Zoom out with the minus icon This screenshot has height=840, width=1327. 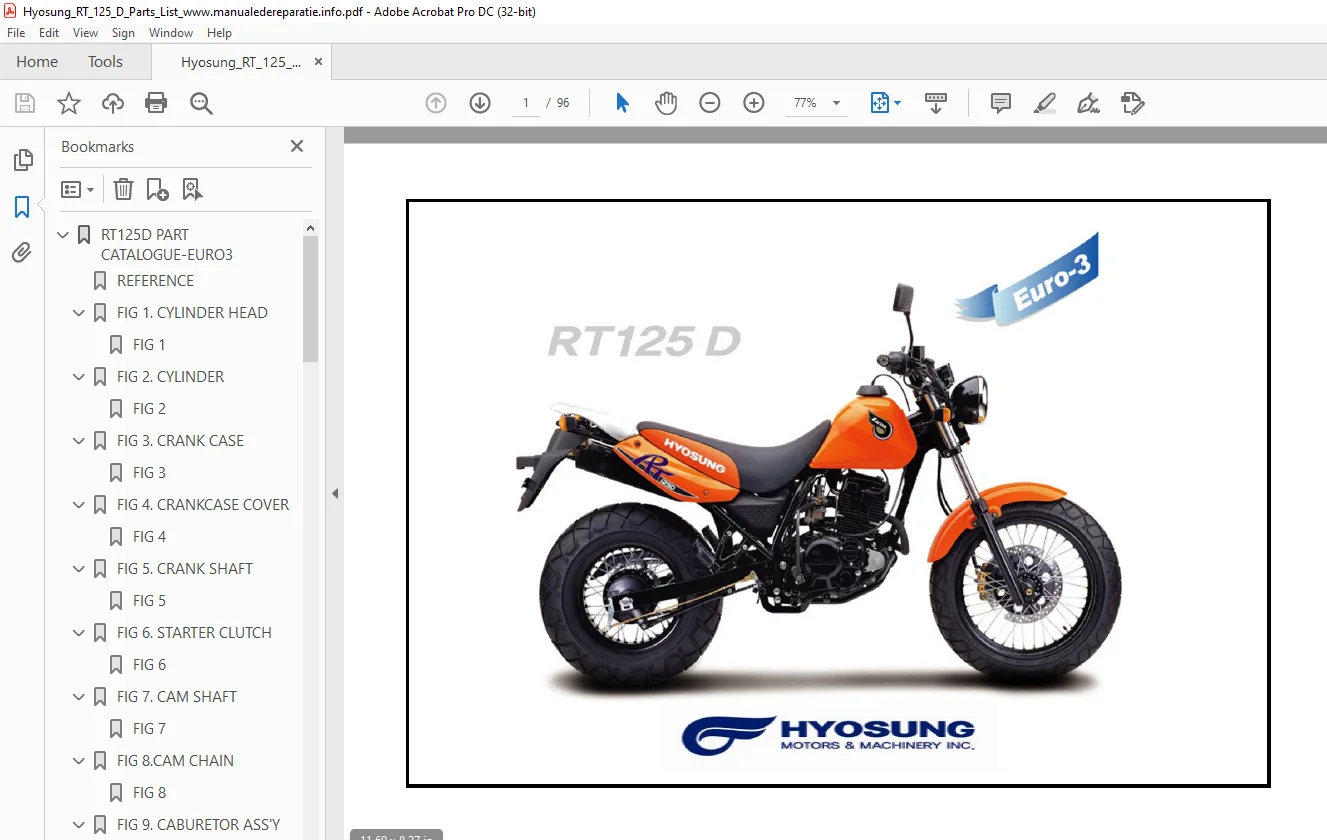(710, 103)
